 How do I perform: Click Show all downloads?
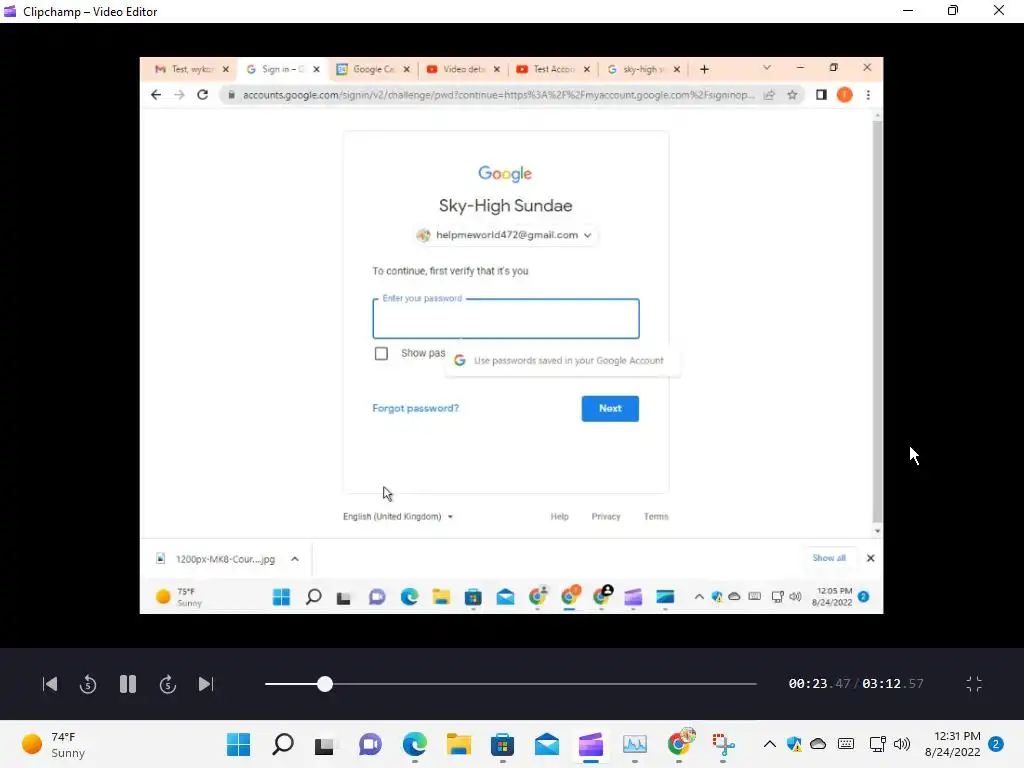[x=829, y=558]
